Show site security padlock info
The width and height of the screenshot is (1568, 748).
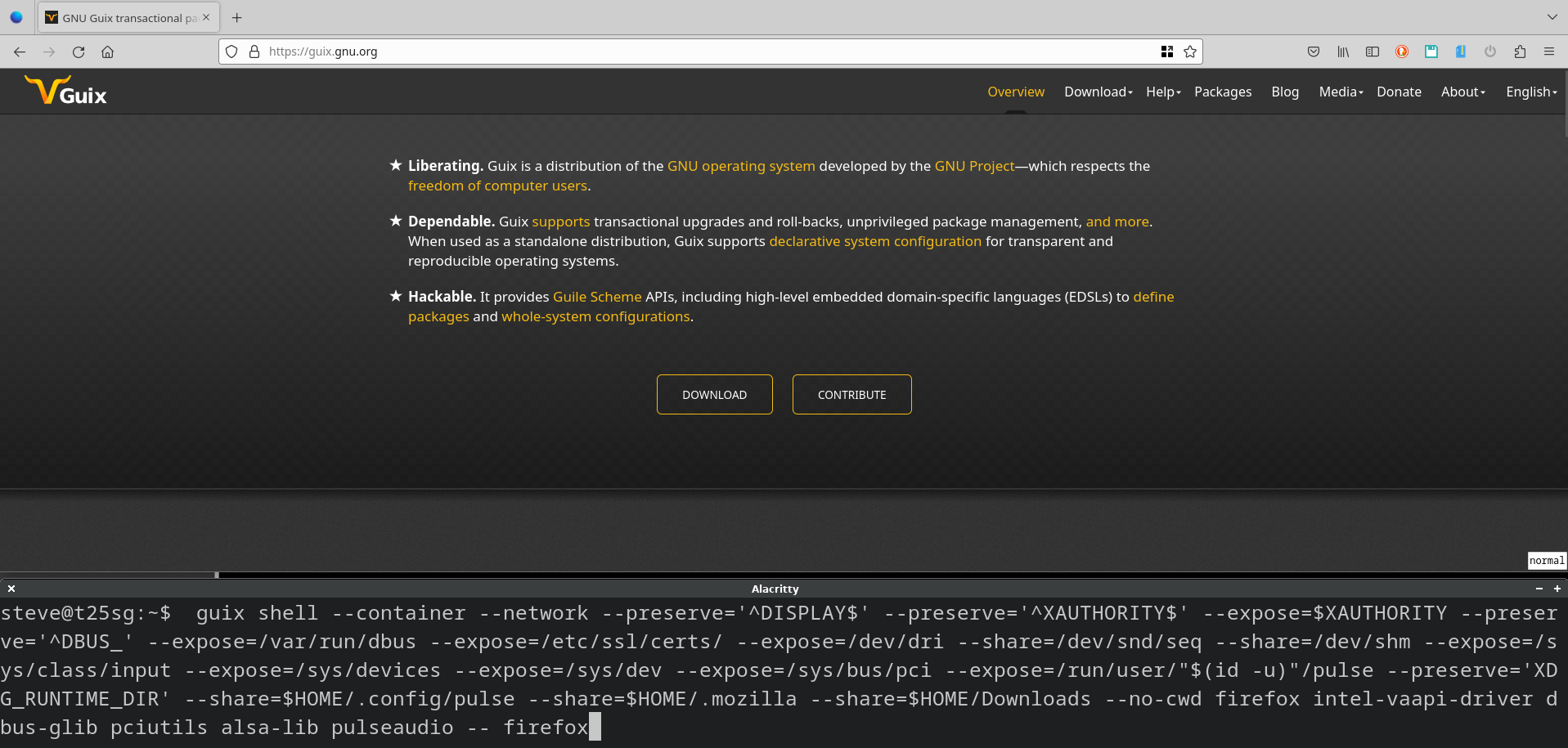pos(254,52)
